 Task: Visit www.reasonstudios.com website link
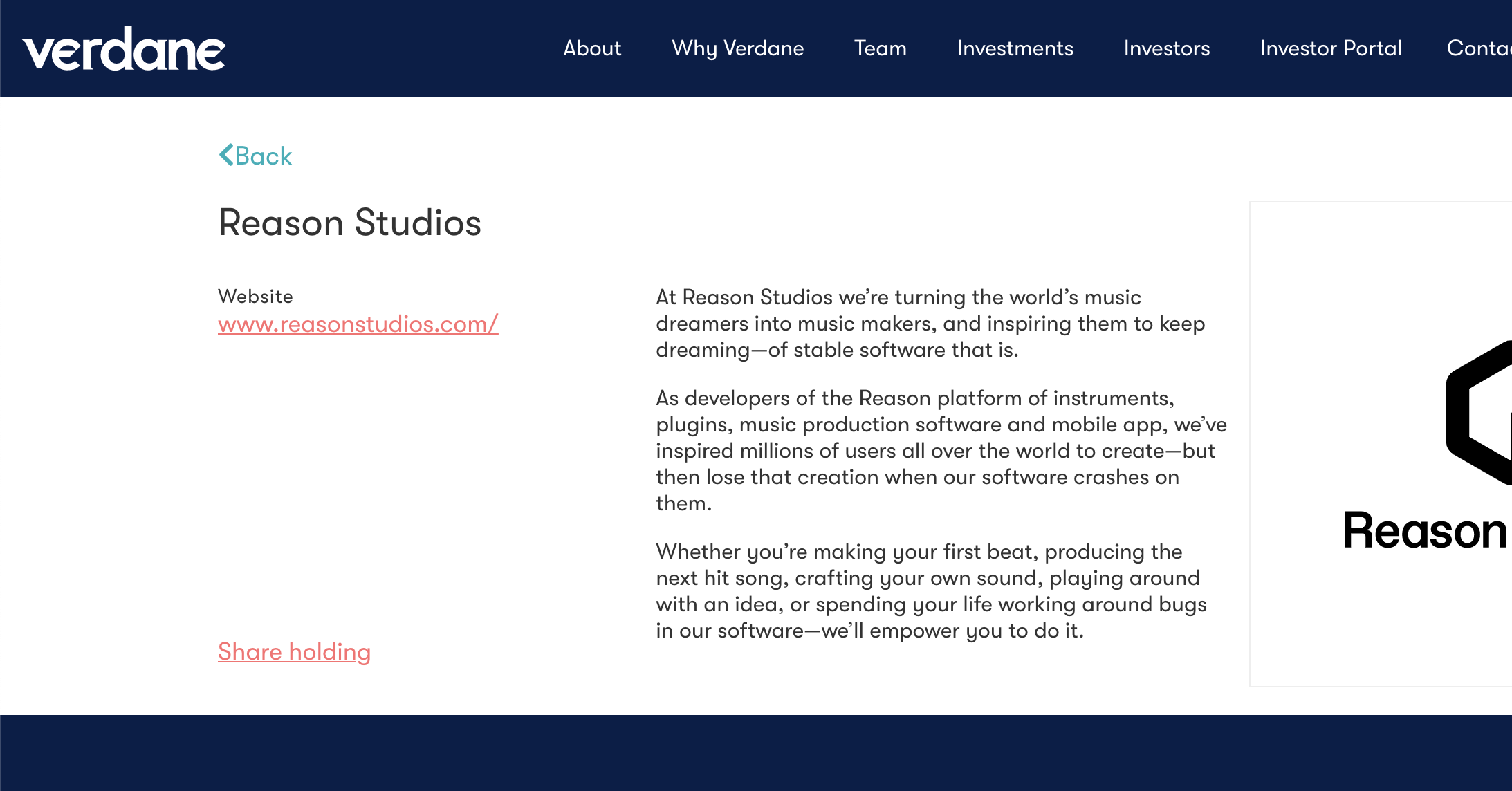pyautogui.click(x=358, y=324)
